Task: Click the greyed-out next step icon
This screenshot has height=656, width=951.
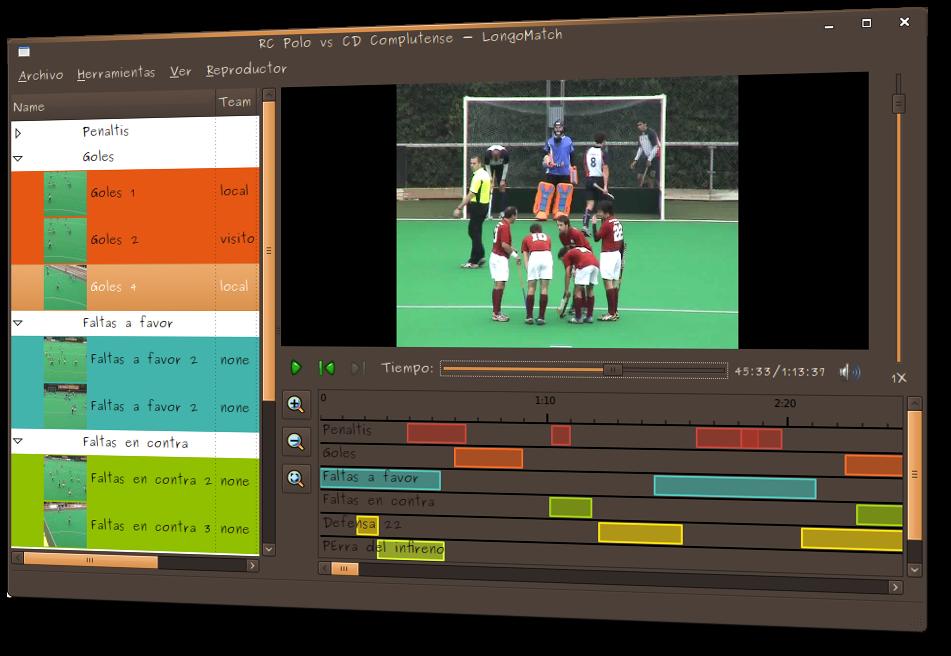Action: (357, 368)
